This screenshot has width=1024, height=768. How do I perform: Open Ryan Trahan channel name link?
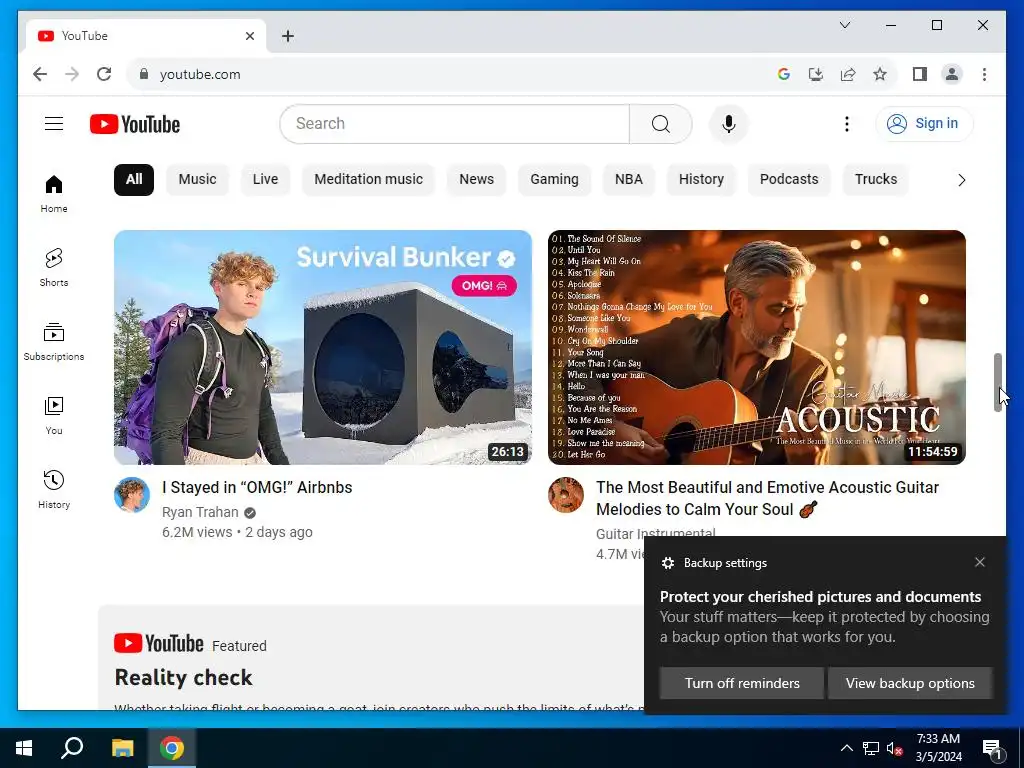(200, 512)
